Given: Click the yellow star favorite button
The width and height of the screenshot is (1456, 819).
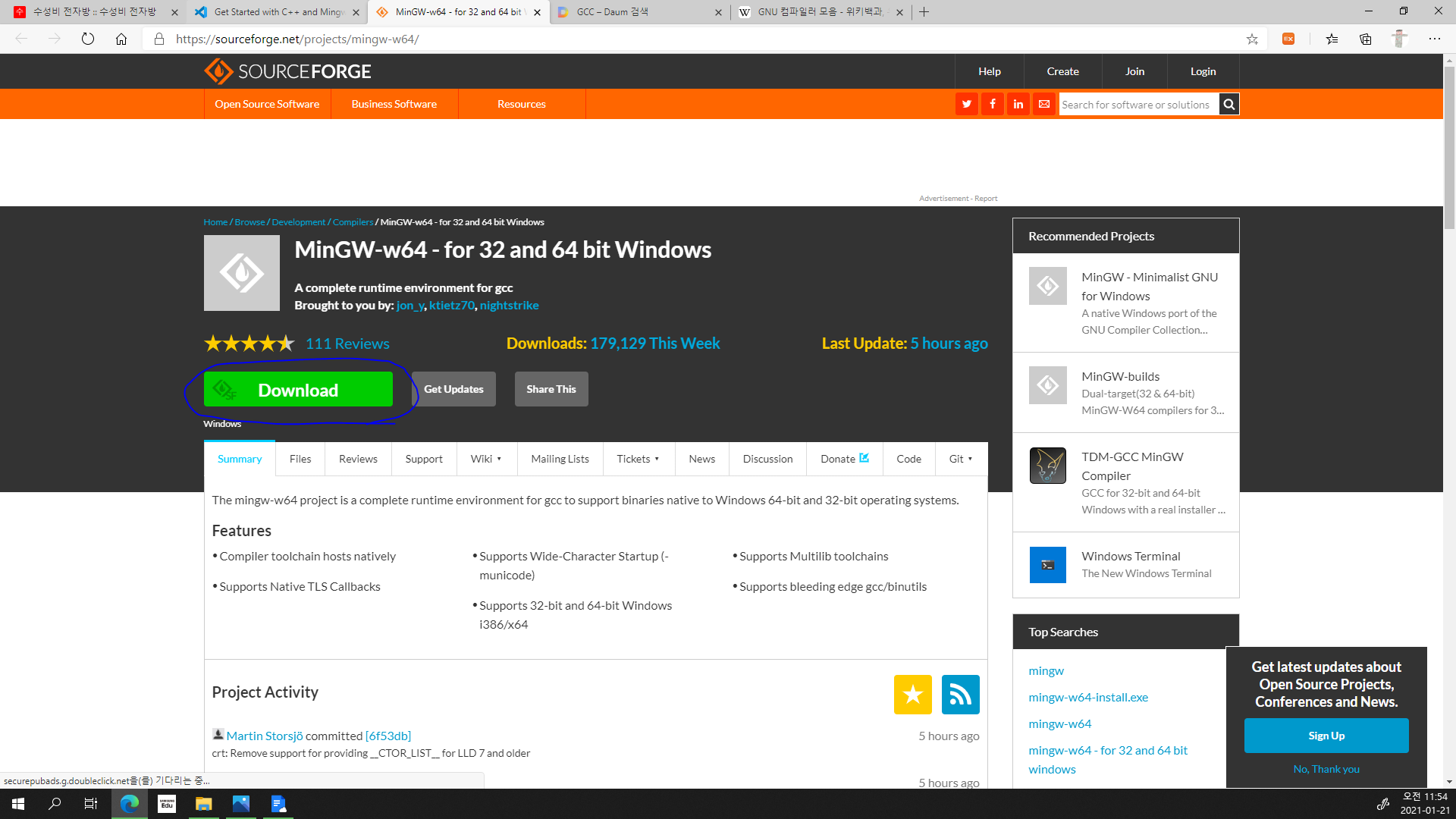Looking at the screenshot, I should tap(912, 694).
